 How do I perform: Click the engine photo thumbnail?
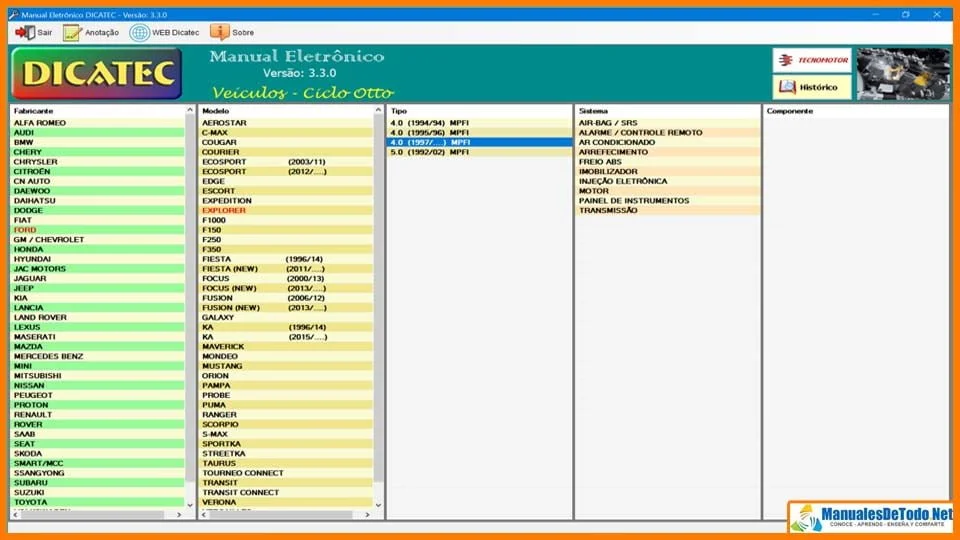(903, 74)
